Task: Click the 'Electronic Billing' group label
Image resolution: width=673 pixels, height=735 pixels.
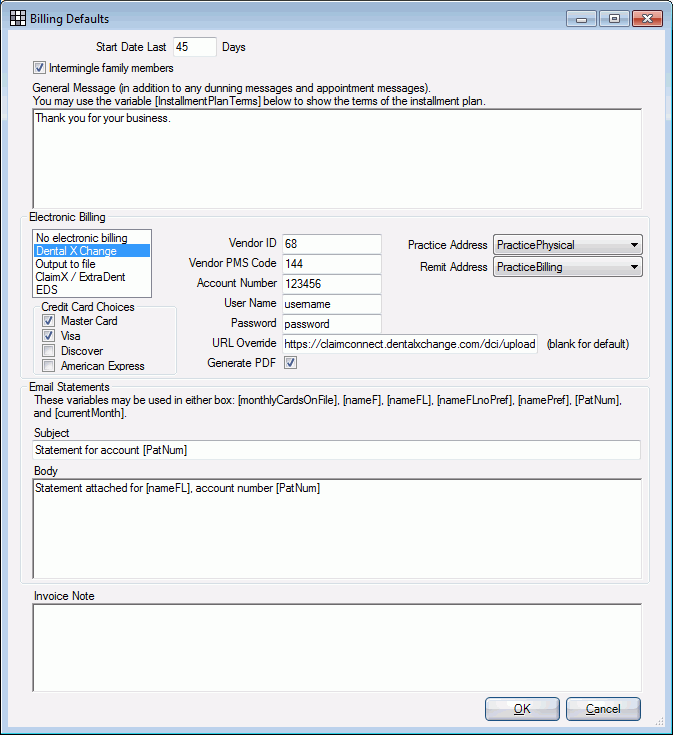Action: coord(67,217)
